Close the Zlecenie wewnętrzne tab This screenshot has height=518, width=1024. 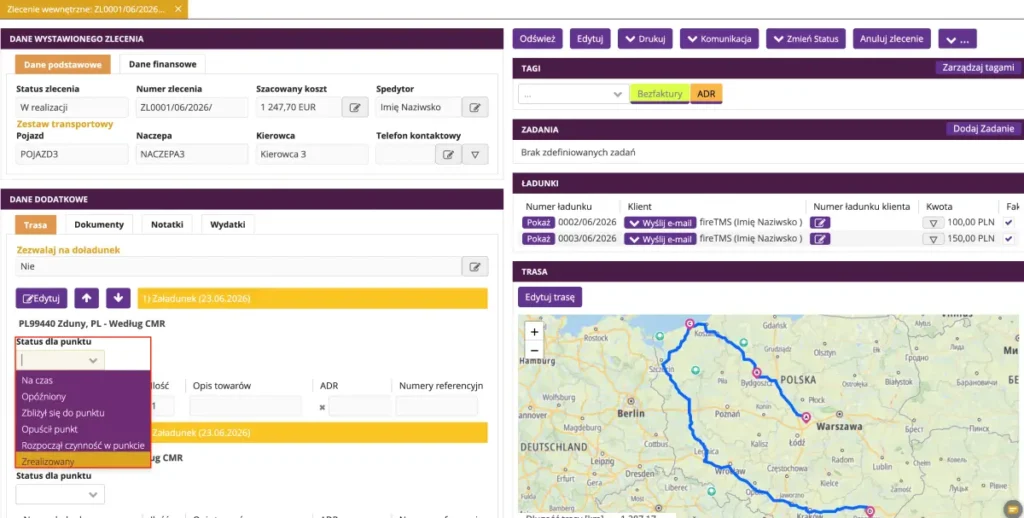[178, 9]
